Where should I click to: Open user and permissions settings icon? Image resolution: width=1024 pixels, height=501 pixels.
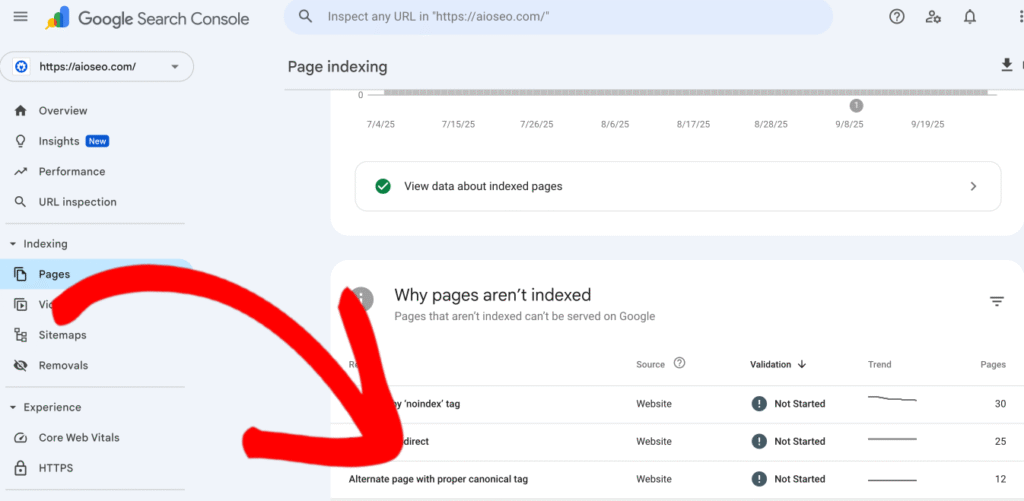pyautogui.click(x=933, y=17)
